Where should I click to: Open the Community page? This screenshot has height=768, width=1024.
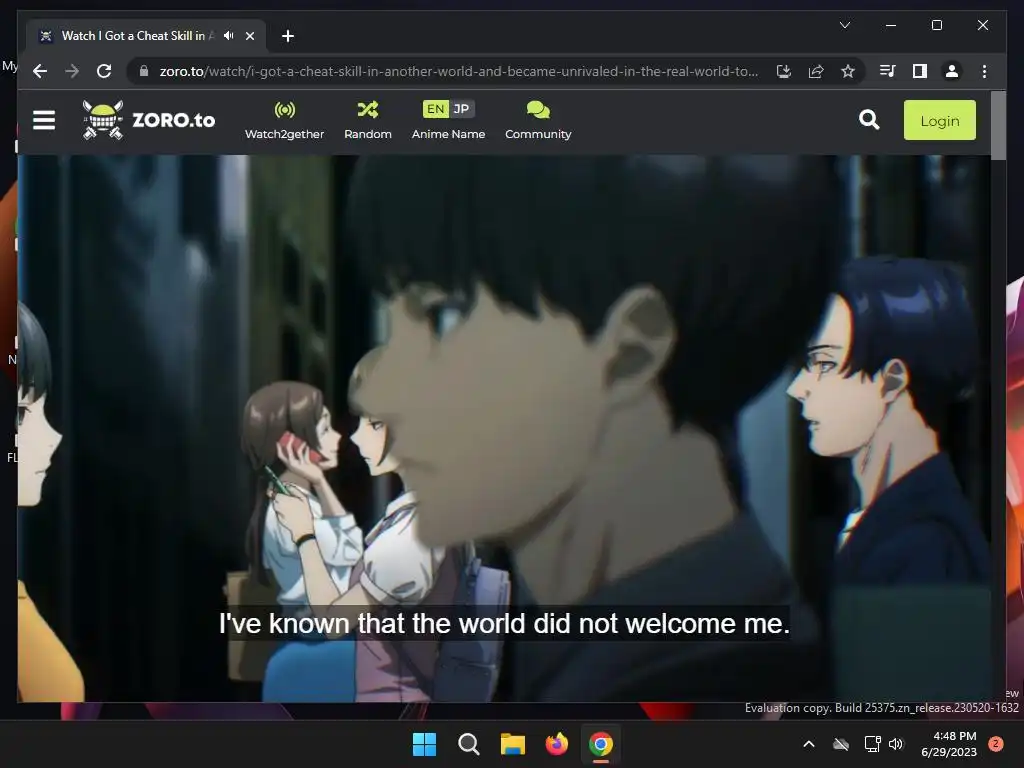[538, 120]
